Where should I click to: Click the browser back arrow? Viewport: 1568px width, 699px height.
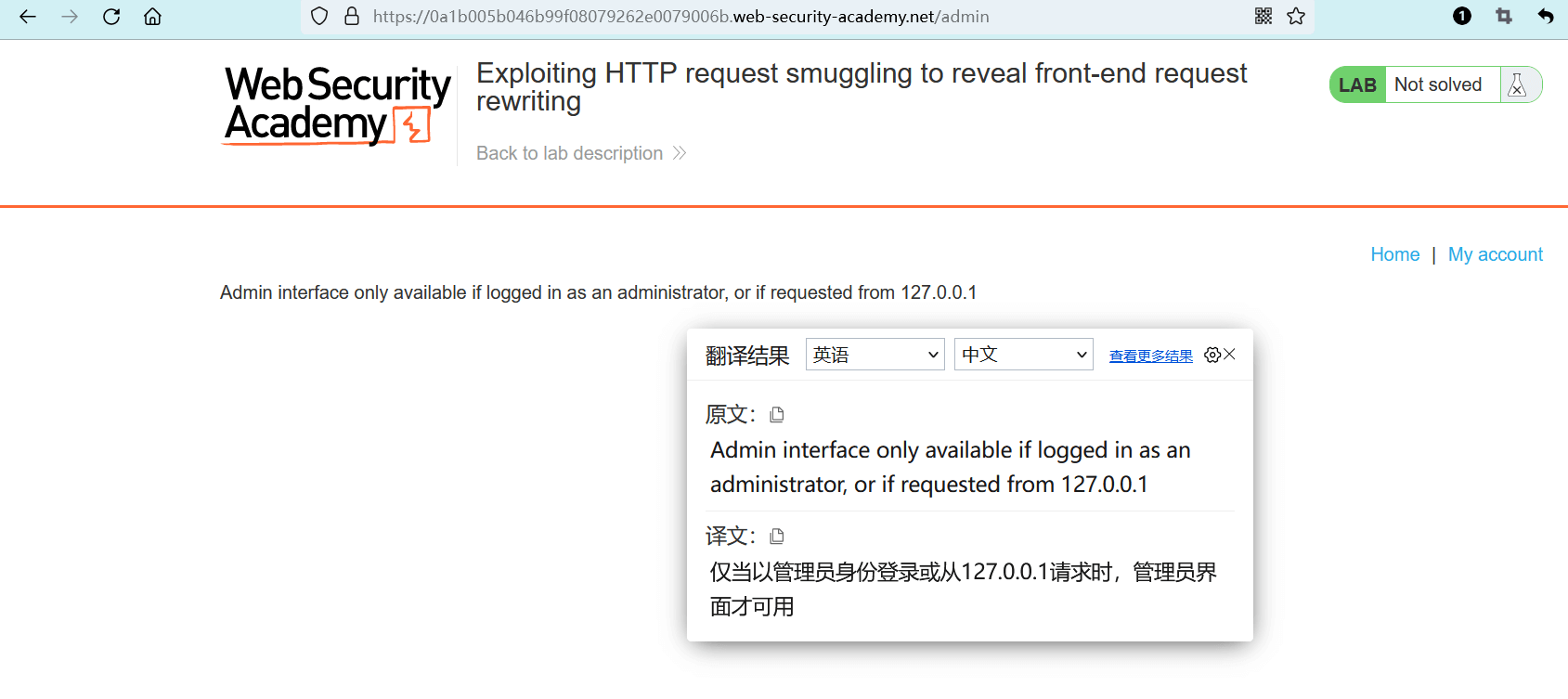pyautogui.click(x=28, y=17)
